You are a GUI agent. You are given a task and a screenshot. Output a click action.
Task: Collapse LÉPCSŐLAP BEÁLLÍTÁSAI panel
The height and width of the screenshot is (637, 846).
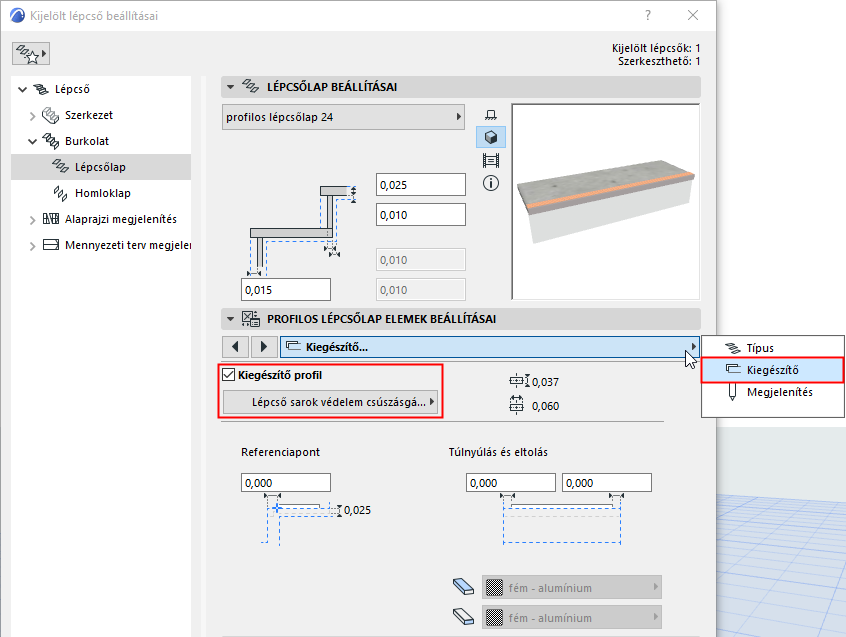pos(230,87)
